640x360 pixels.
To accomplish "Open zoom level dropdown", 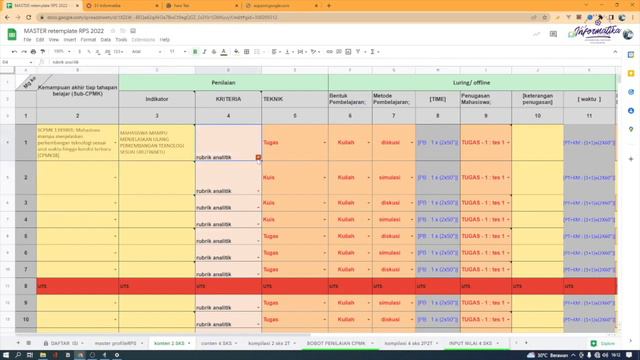I will (62, 52).
